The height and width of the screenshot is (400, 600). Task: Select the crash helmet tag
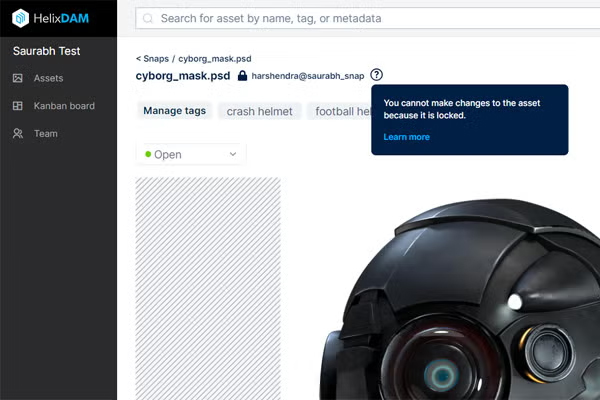point(259,111)
